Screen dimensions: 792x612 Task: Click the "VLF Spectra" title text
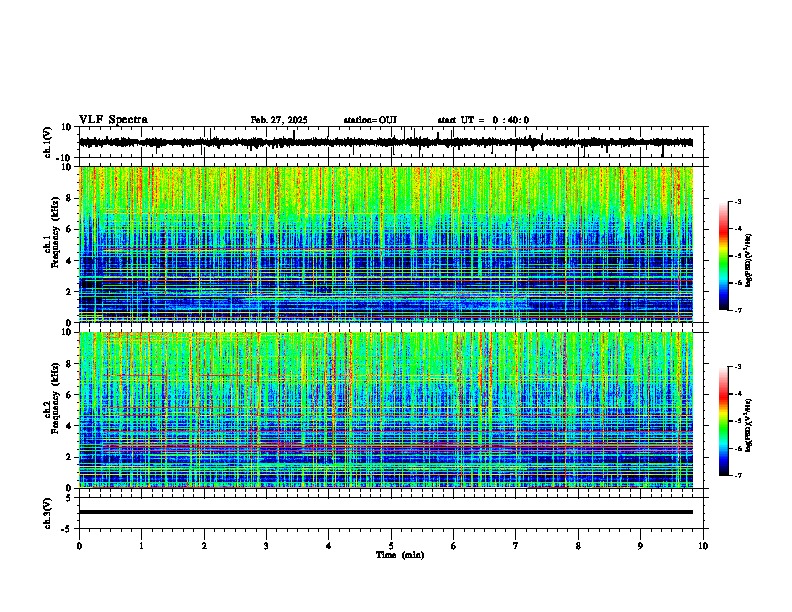pyautogui.click(x=113, y=120)
